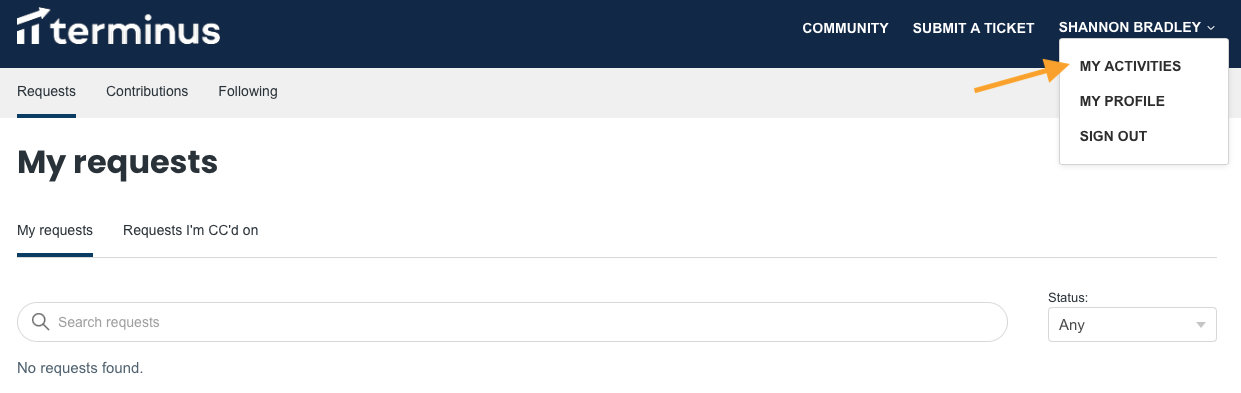
Task: Click the No requests found message
Action: pyautogui.click(x=80, y=368)
